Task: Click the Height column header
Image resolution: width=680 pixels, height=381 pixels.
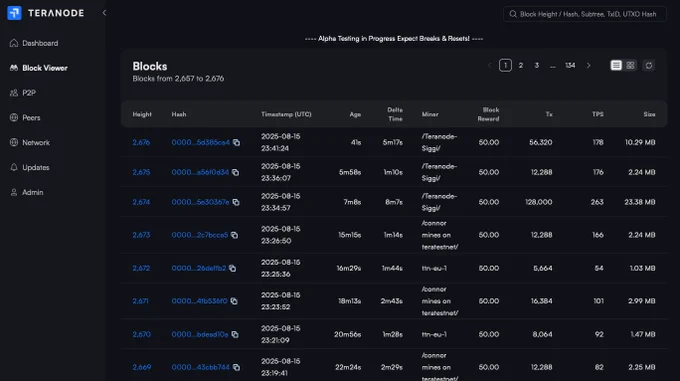Action: (x=142, y=114)
